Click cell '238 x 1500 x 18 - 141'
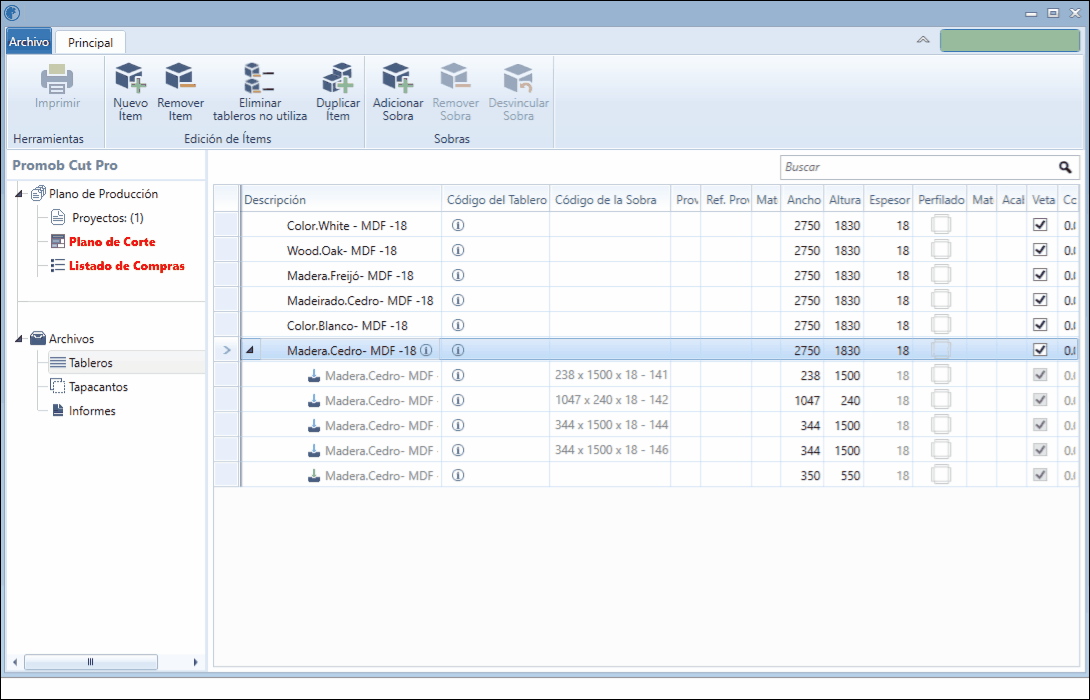This screenshot has height=700, width=1090. click(x=611, y=375)
